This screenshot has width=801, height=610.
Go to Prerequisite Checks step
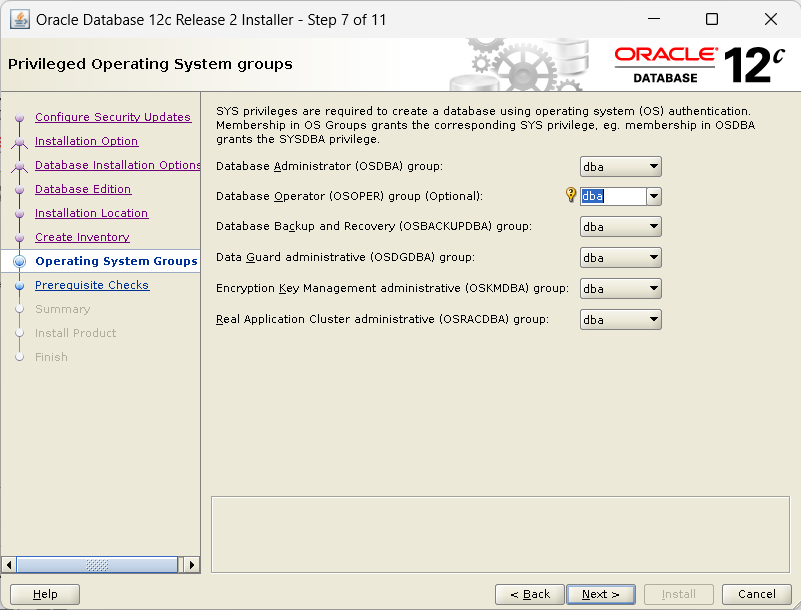pyautogui.click(x=92, y=285)
